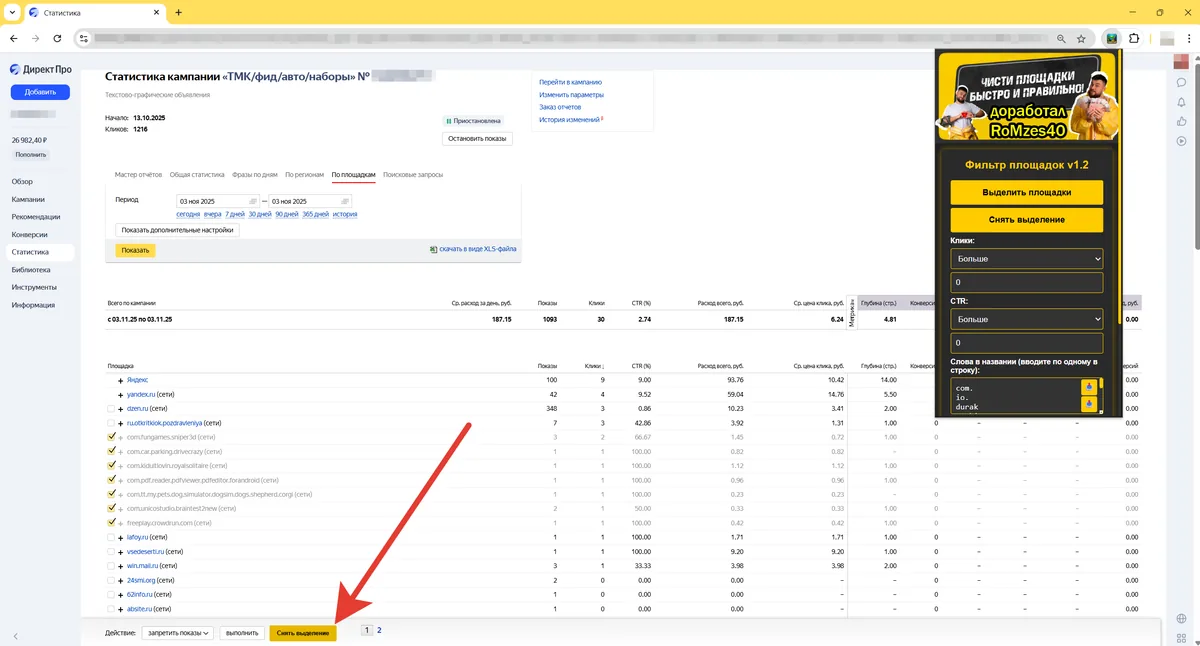The height and width of the screenshot is (646, 1200).
Task: Tick the checkbox for dzen.ru
Action: click(111, 408)
